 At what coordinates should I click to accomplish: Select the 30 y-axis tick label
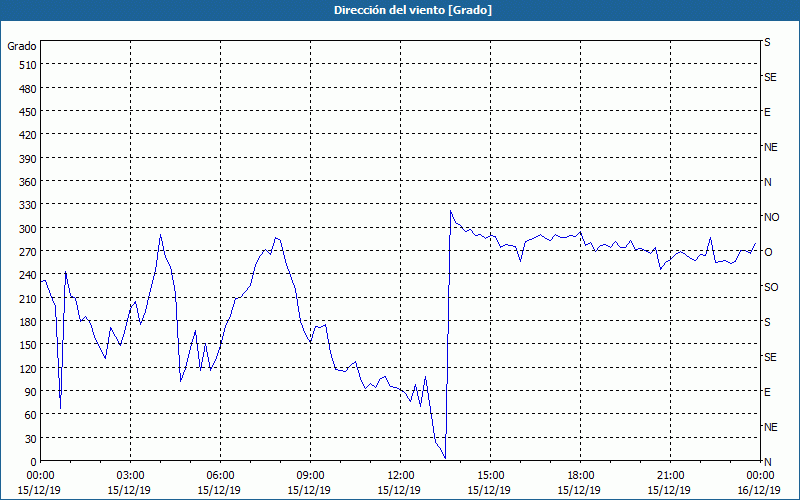pos(31,439)
